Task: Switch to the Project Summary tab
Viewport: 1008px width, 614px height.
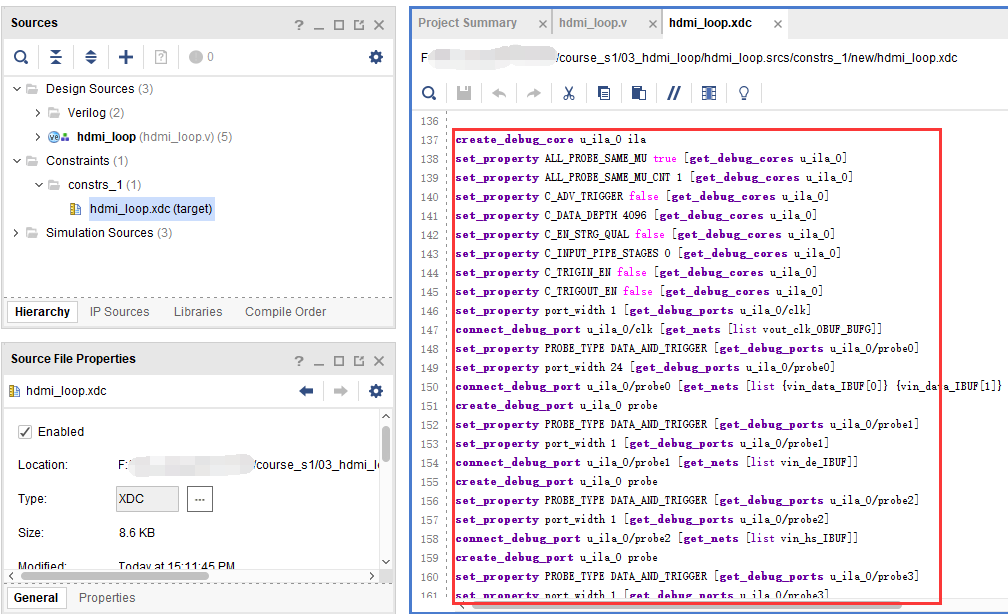Action: coord(467,23)
